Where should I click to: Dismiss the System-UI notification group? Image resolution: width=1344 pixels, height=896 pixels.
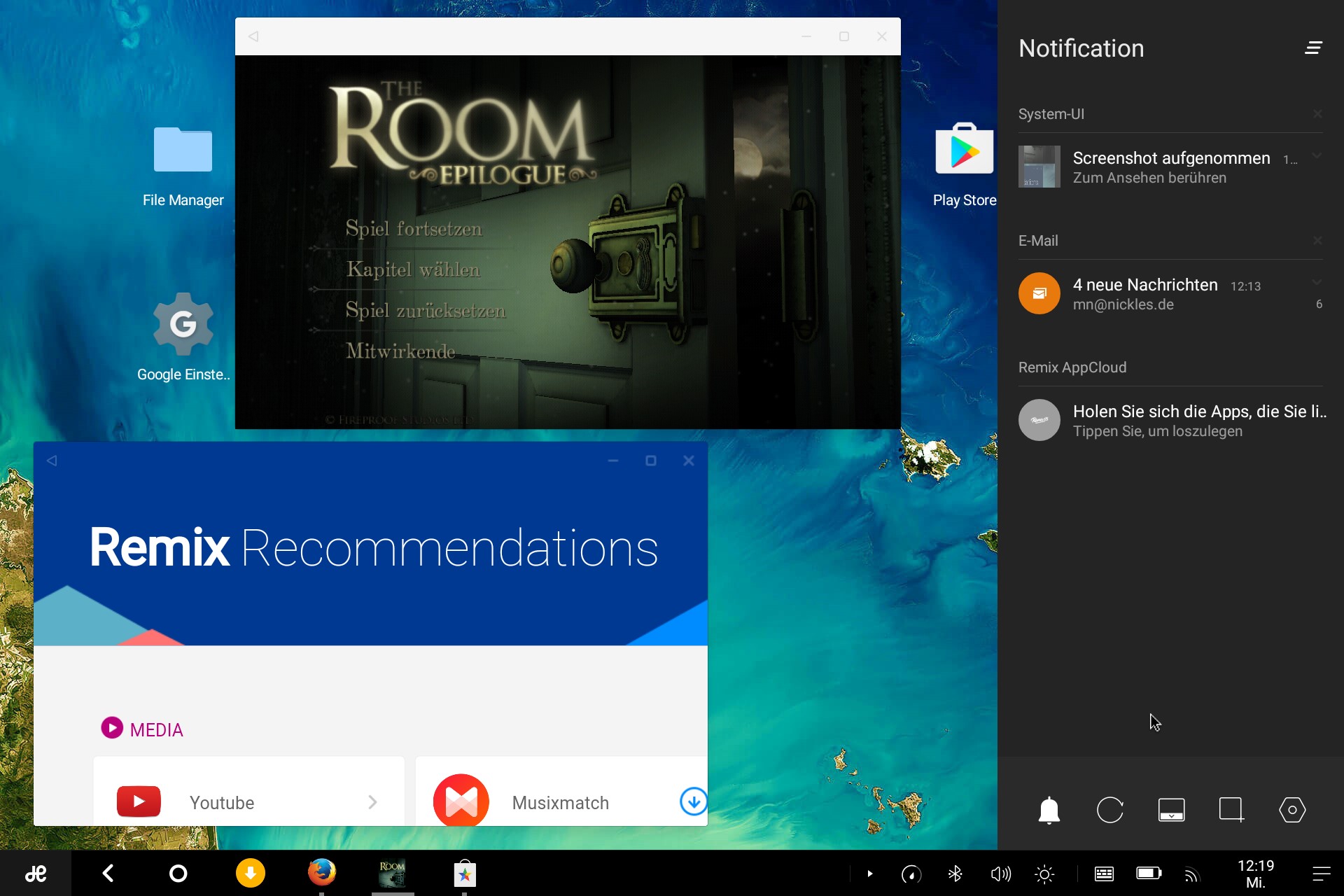coord(1317,114)
